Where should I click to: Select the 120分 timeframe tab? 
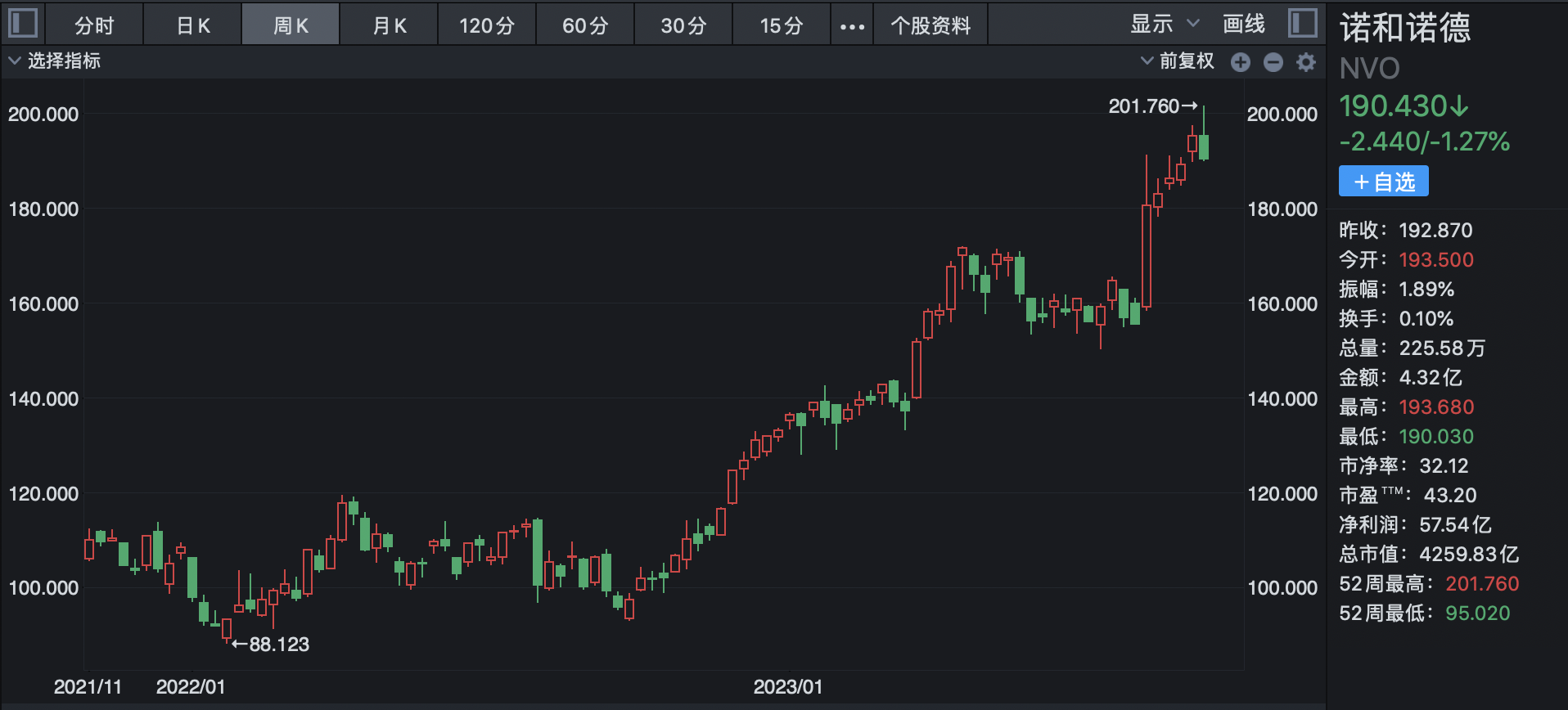pyautogui.click(x=487, y=25)
